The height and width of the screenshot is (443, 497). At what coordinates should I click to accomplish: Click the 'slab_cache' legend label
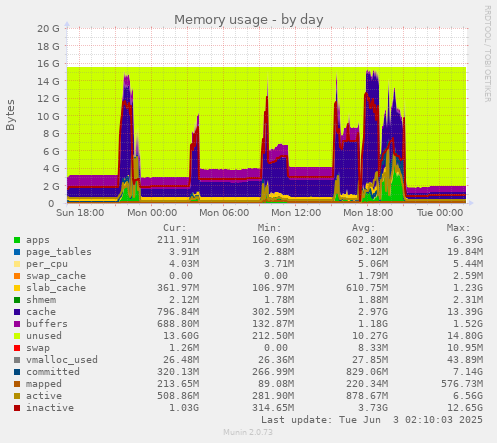(56, 288)
